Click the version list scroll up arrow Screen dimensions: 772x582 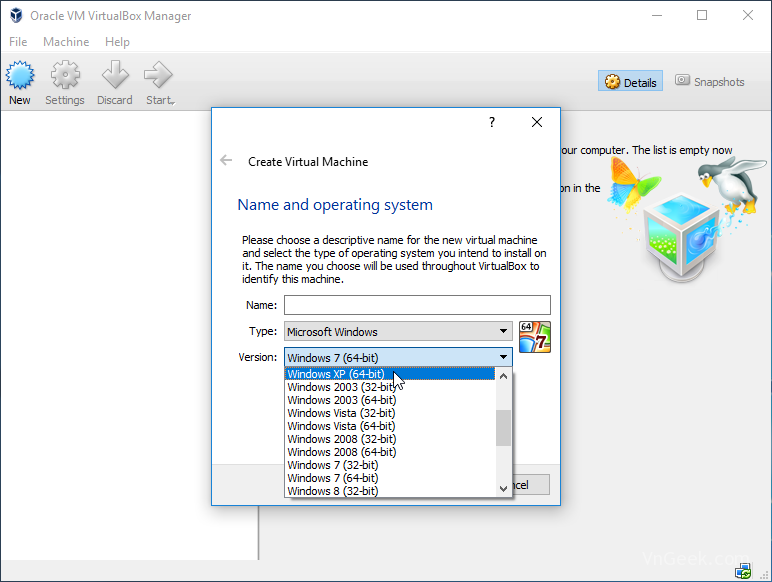tap(503, 376)
